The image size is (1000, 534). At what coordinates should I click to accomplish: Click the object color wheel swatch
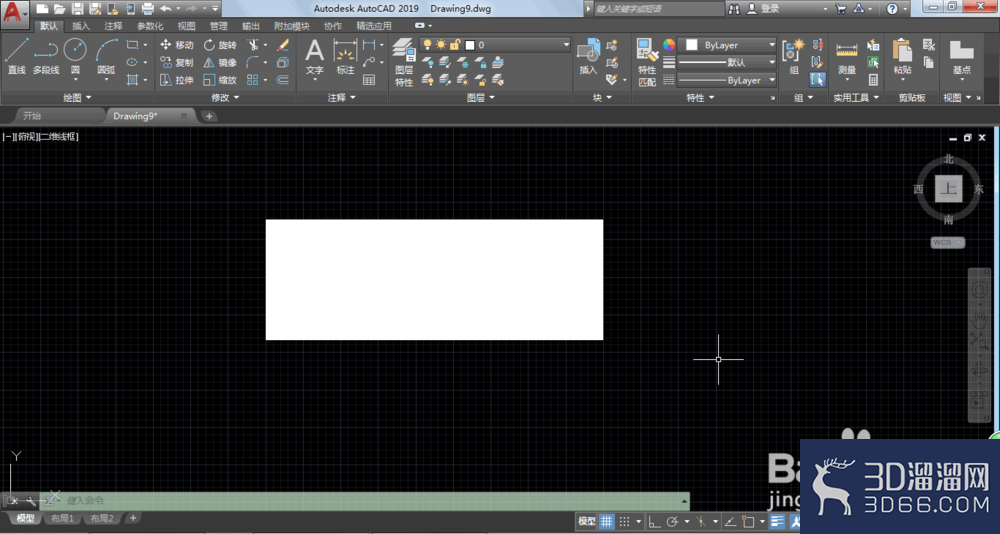(x=668, y=45)
